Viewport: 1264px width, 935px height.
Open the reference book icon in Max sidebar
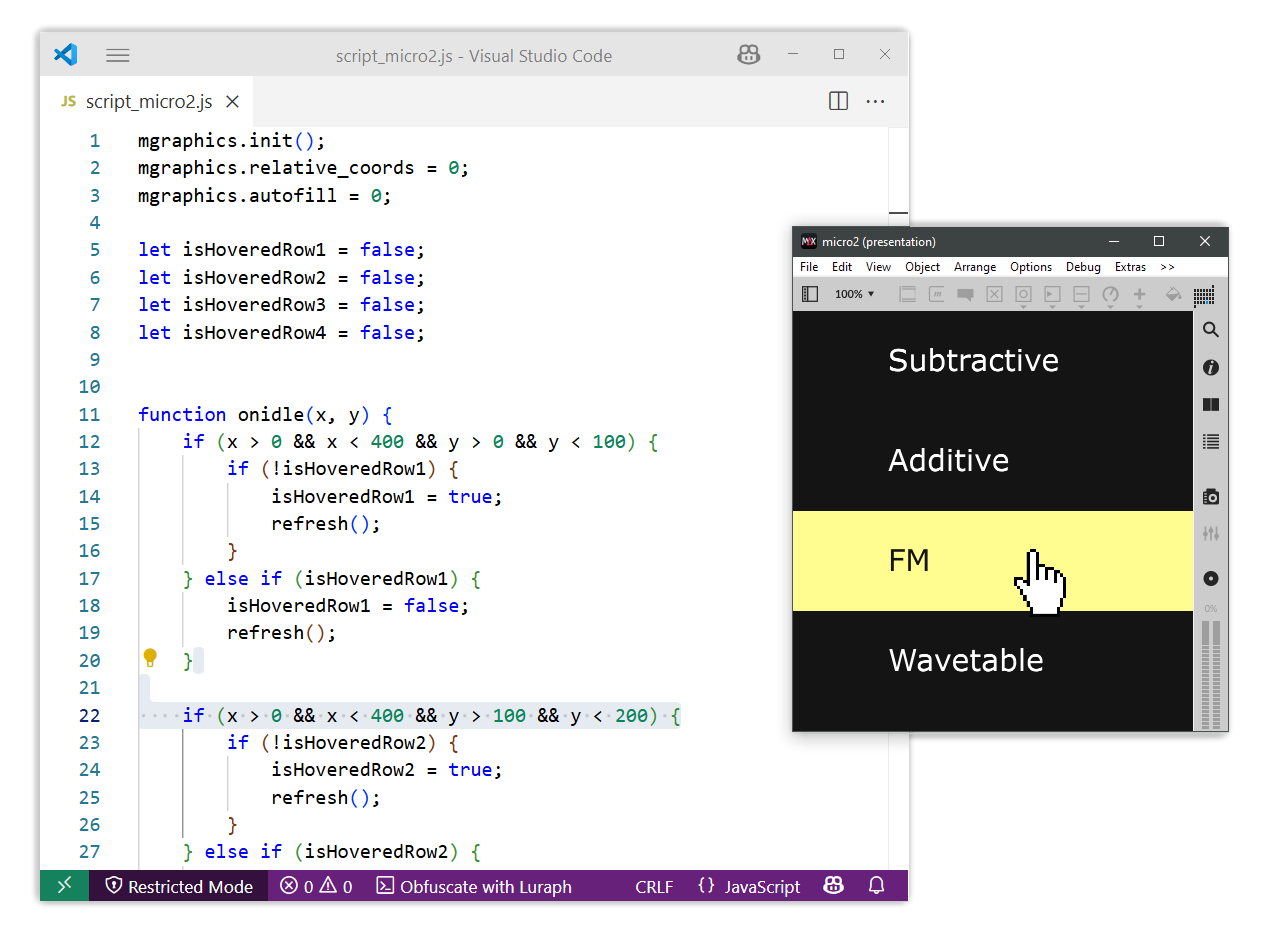coord(1210,405)
